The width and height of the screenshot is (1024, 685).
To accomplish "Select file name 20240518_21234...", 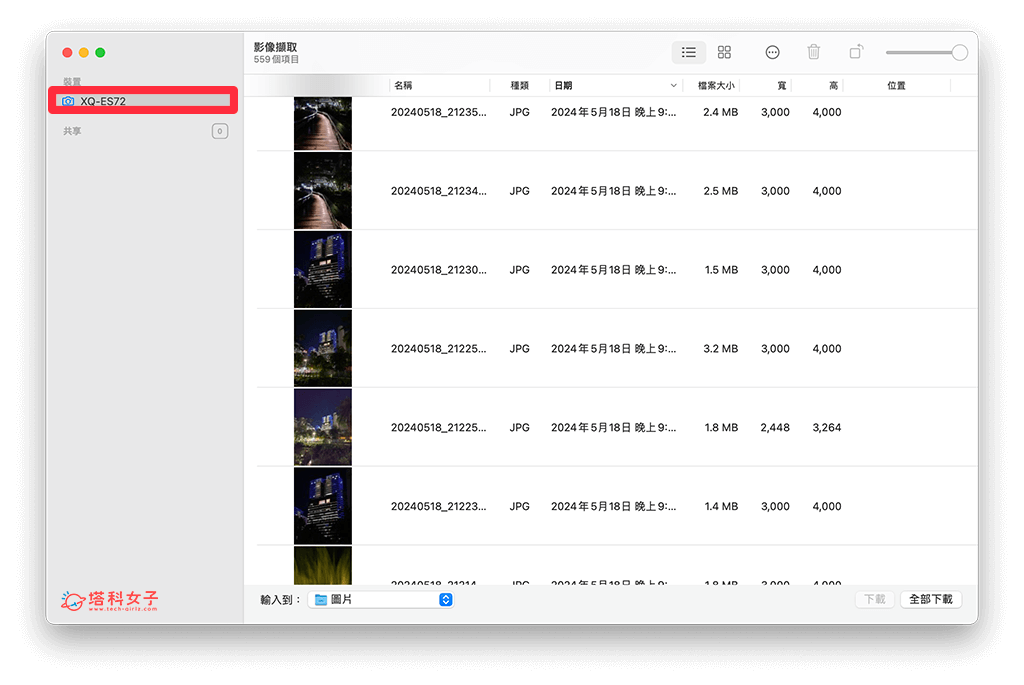I will (438, 191).
